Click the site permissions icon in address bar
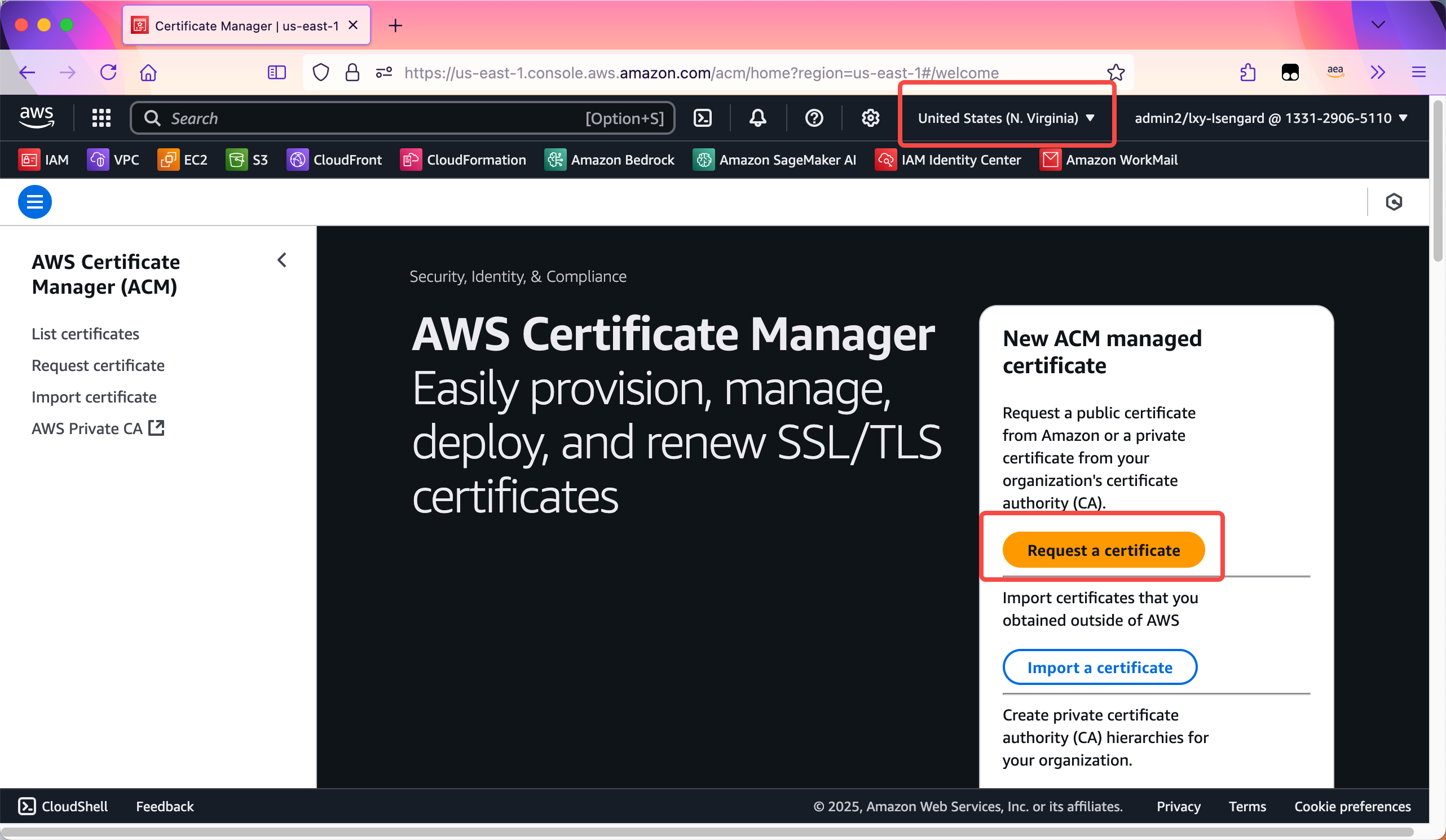Viewport: 1446px width, 840px height. pos(384,72)
